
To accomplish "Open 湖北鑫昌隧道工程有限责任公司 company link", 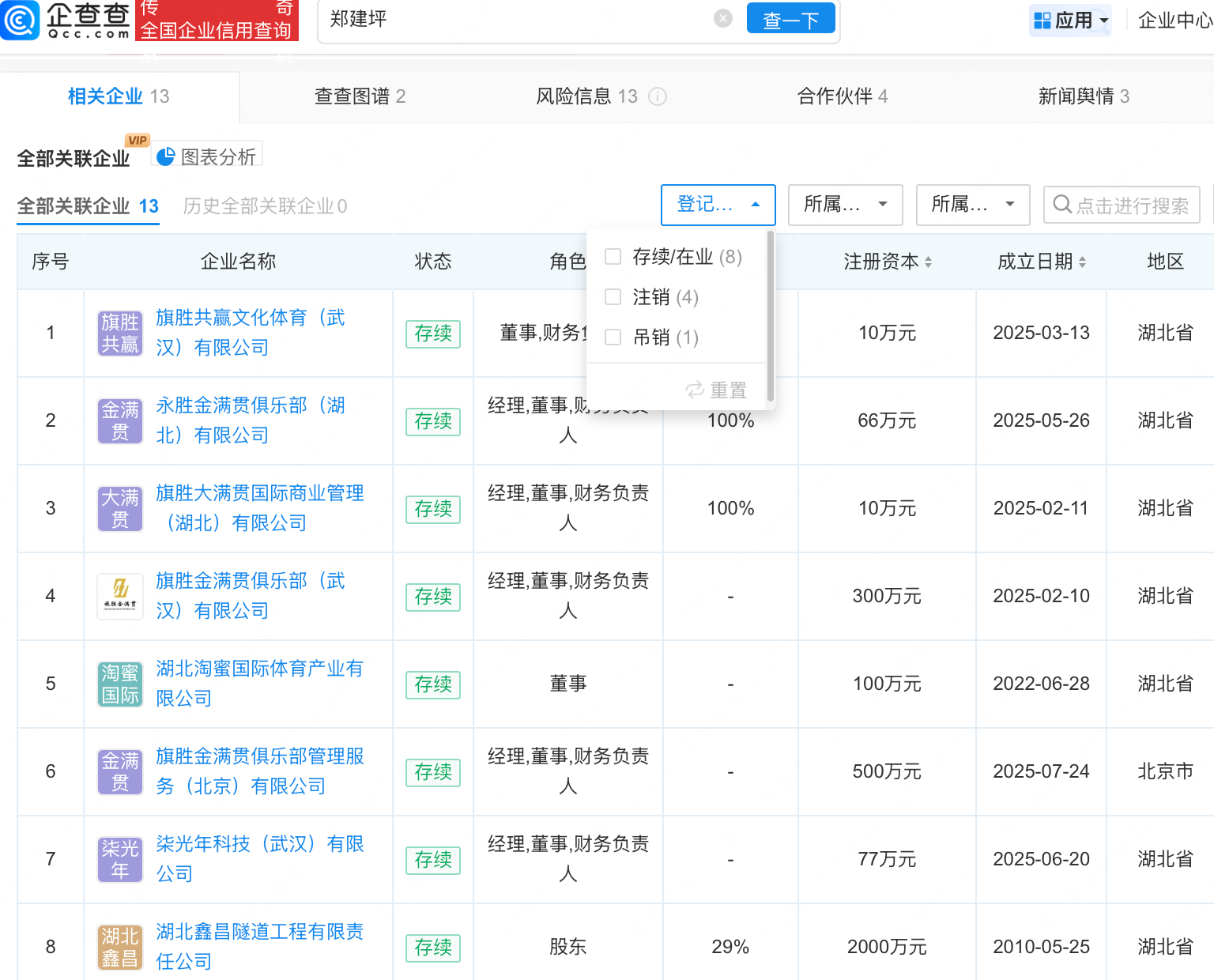I will pos(259,947).
